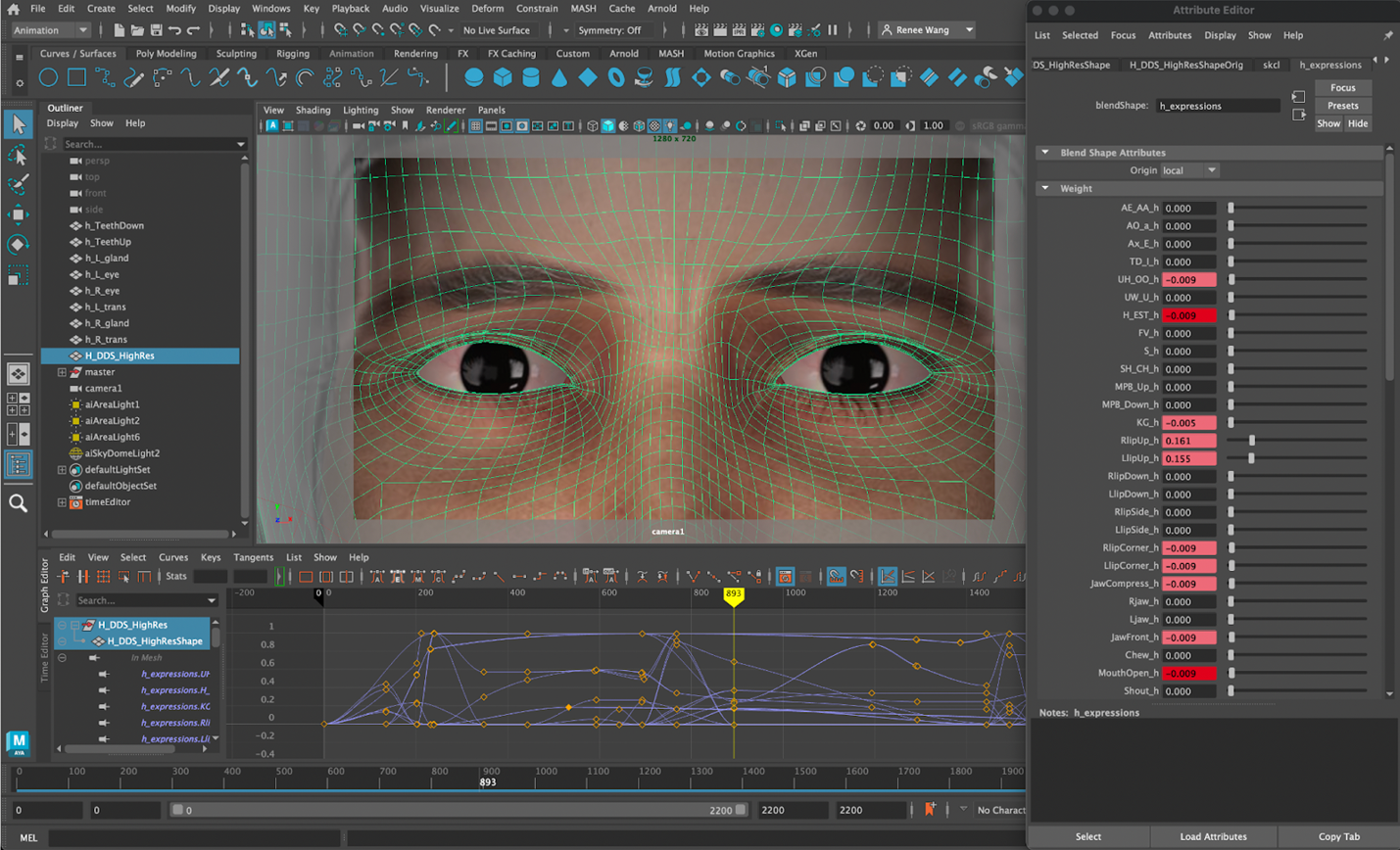Expand the master node in Outliner
The width and height of the screenshot is (1400, 850).
62,372
